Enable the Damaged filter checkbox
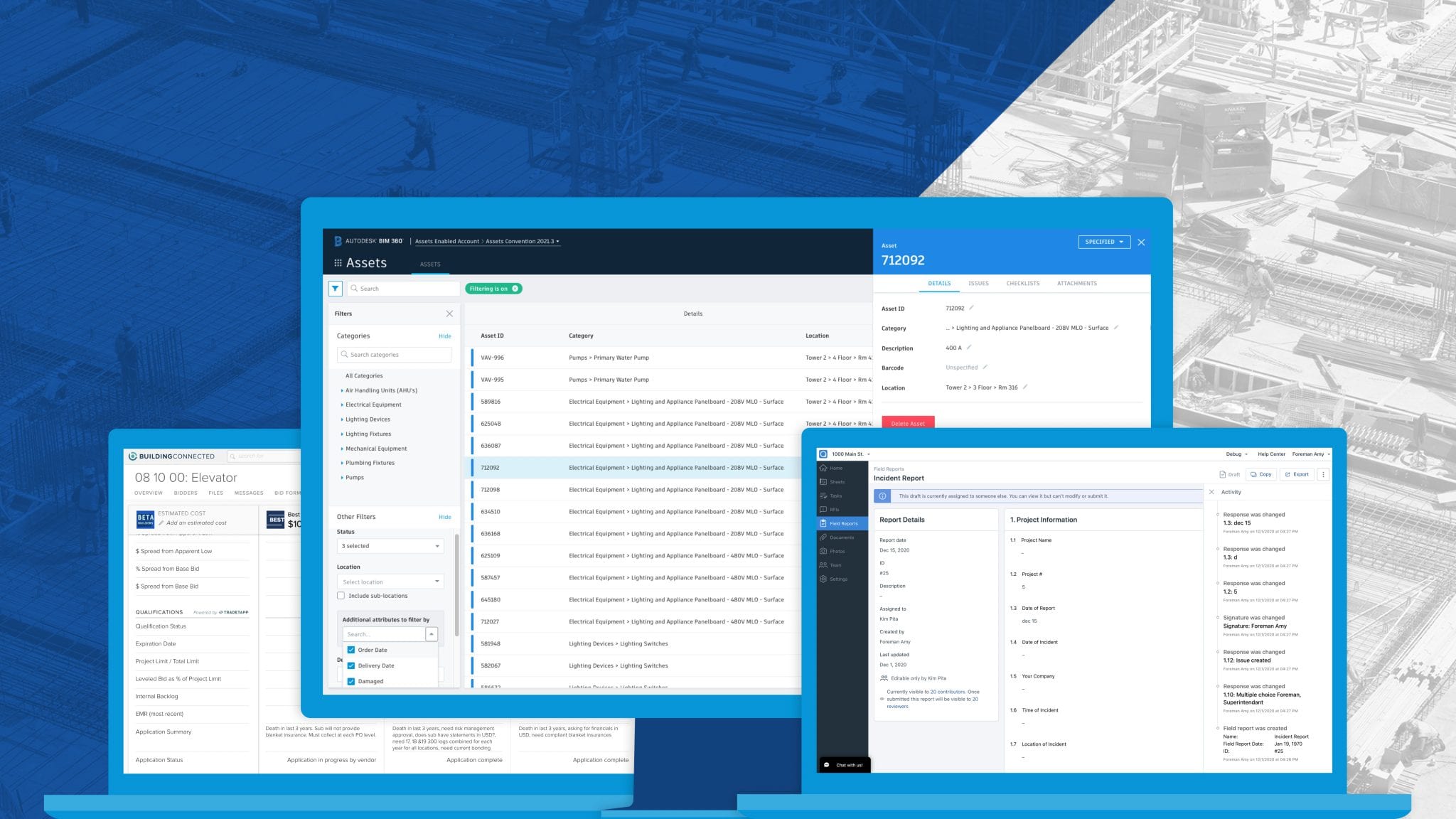 tap(351, 681)
